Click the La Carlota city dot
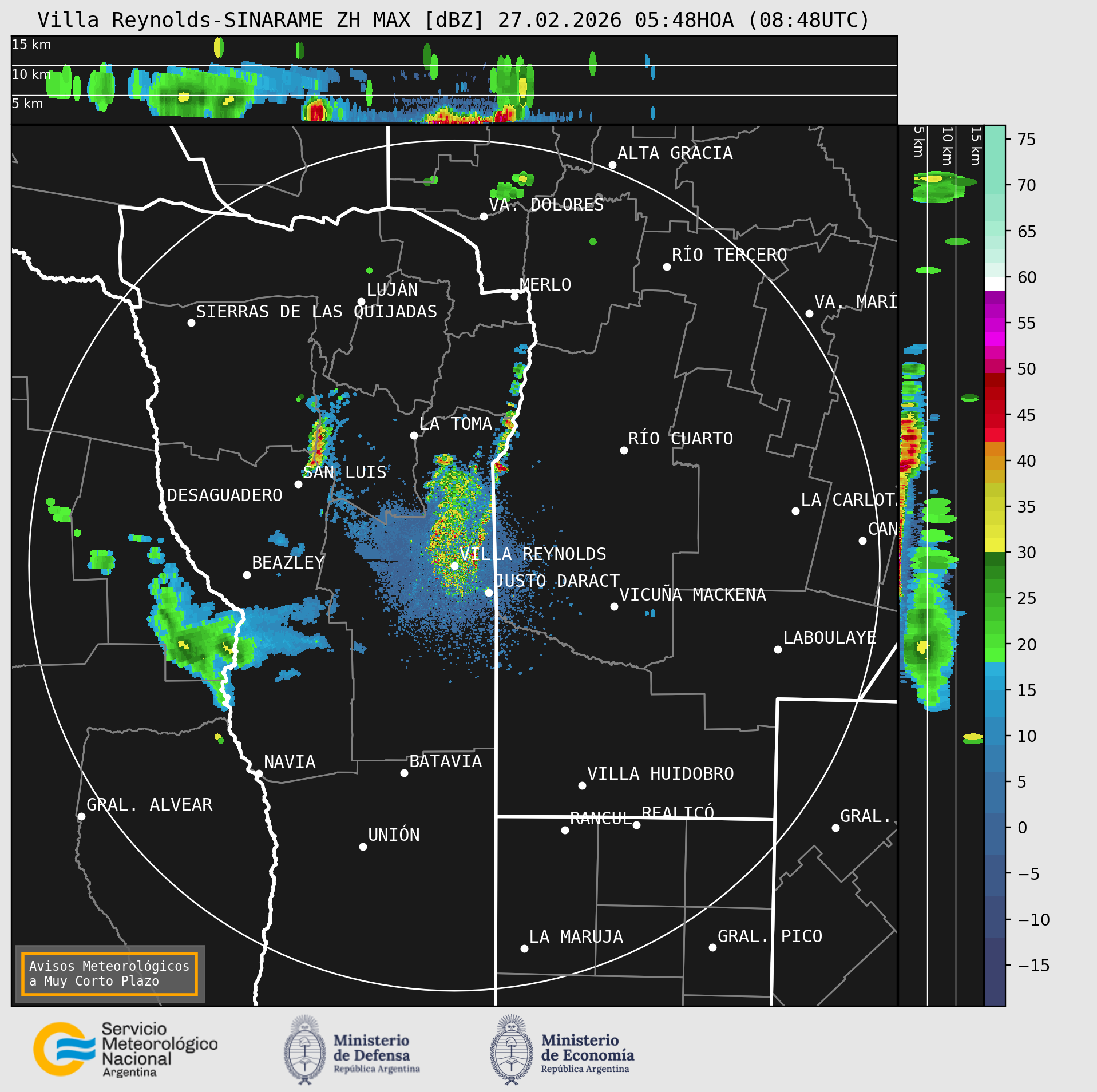The image size is (1097, 1092). tap(795, 511)
